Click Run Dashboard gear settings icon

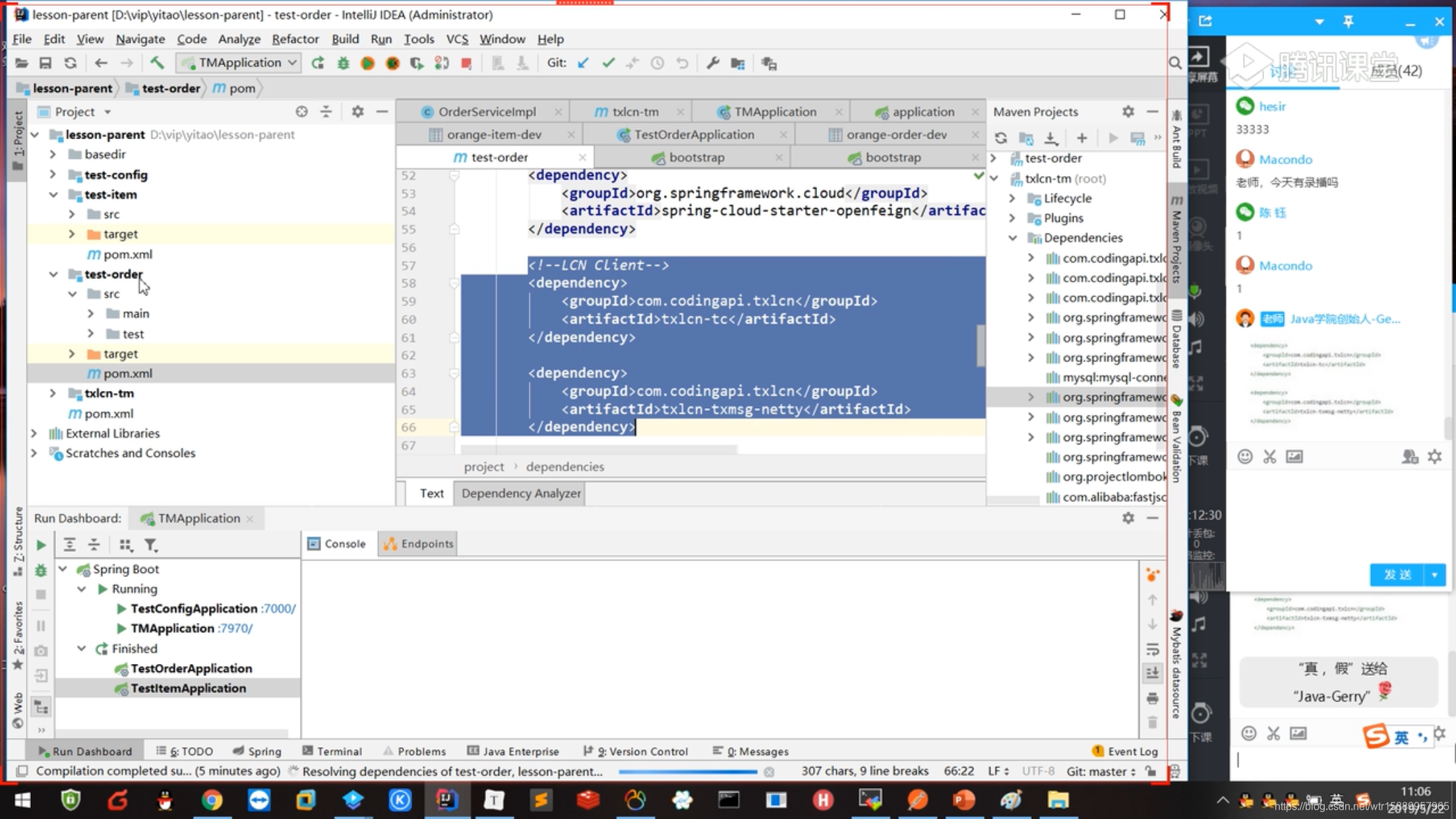click(1128, 518)
